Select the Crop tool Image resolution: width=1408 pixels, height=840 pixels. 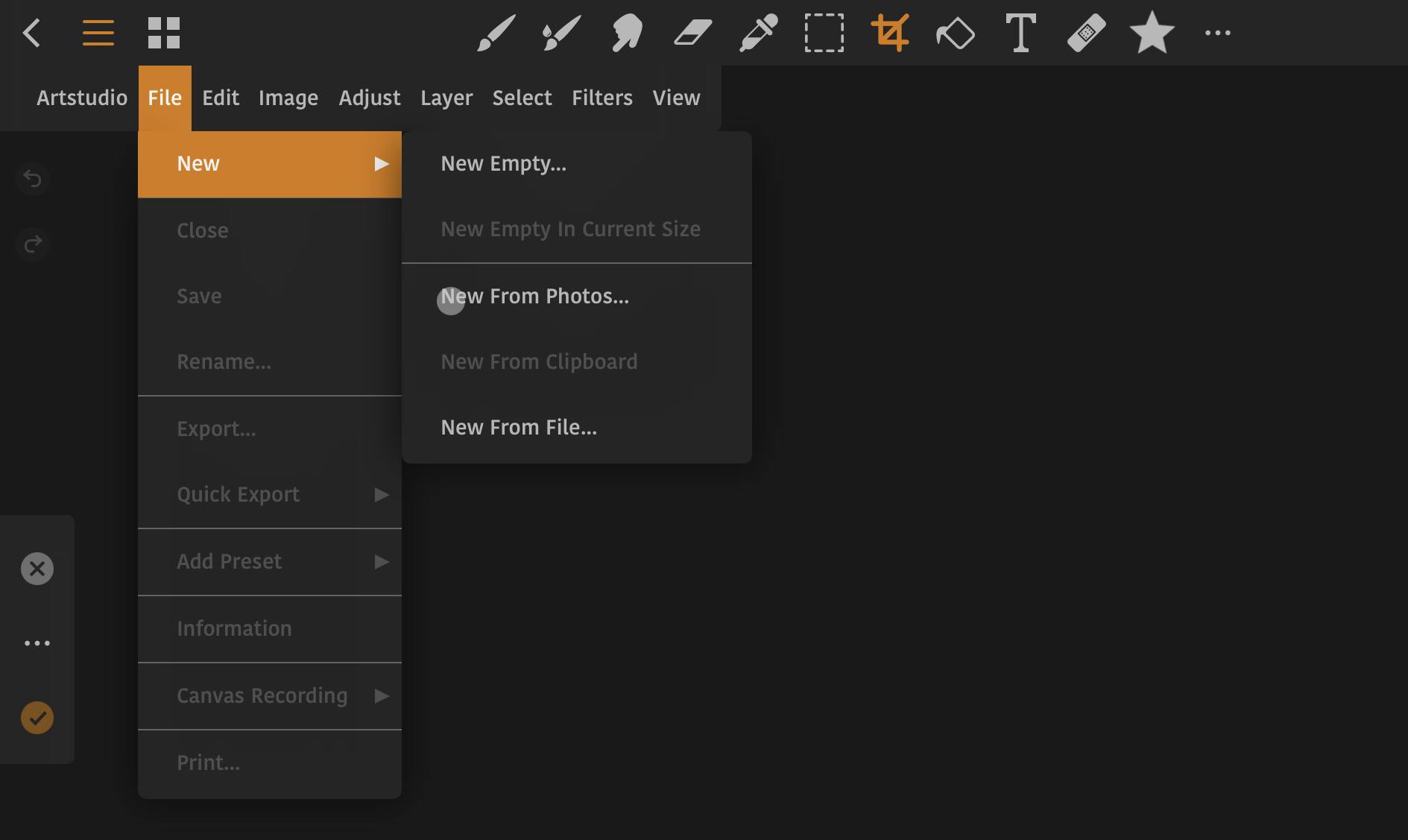click(x=890, y=34)
